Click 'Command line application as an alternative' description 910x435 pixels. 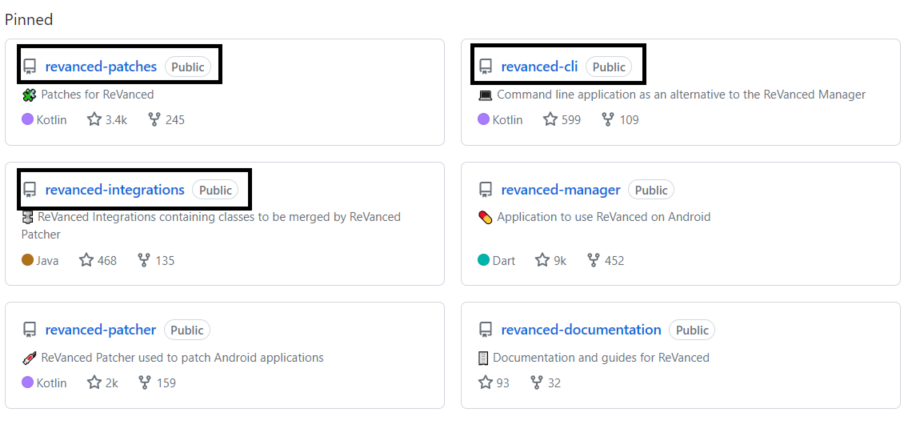(x=681, y=95)
